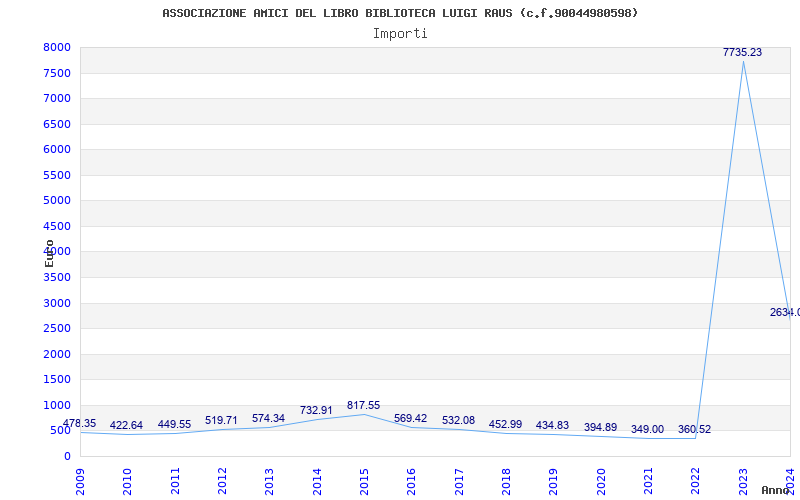800x500 pixels.
Task: Click the 732.91 data label
Action: (x=316, y=410)
